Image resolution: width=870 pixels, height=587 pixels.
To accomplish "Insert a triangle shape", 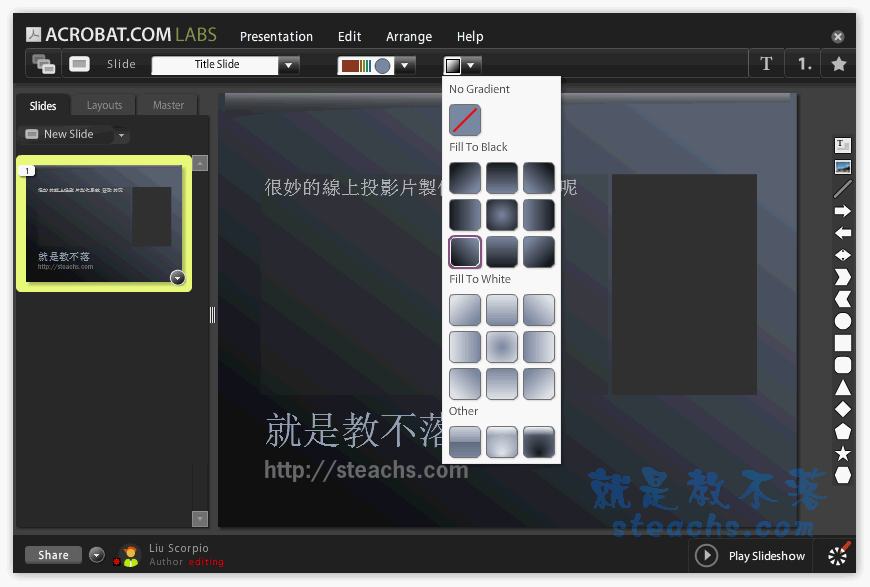I will click(x=843, y=387).
